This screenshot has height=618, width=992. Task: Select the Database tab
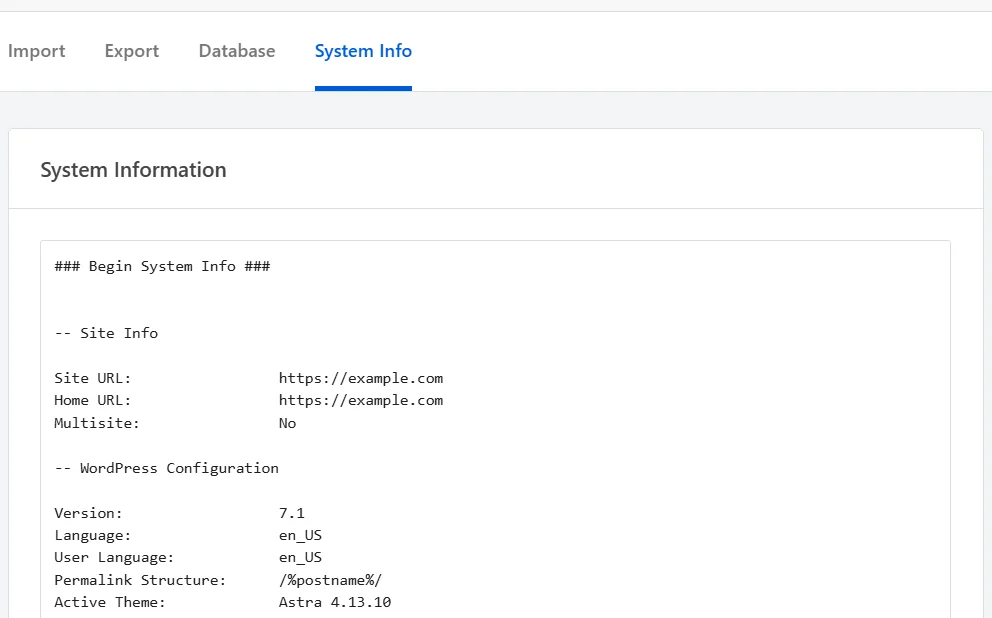[x=237, y=51]
